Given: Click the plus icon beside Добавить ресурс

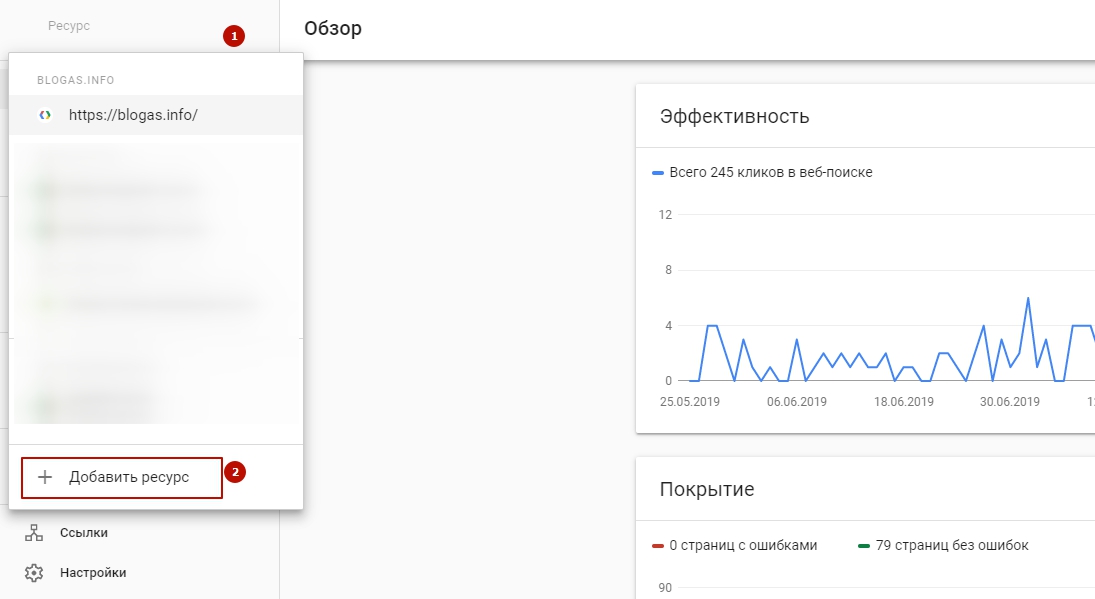Looking at the screenshot, I should pos(44,477).
